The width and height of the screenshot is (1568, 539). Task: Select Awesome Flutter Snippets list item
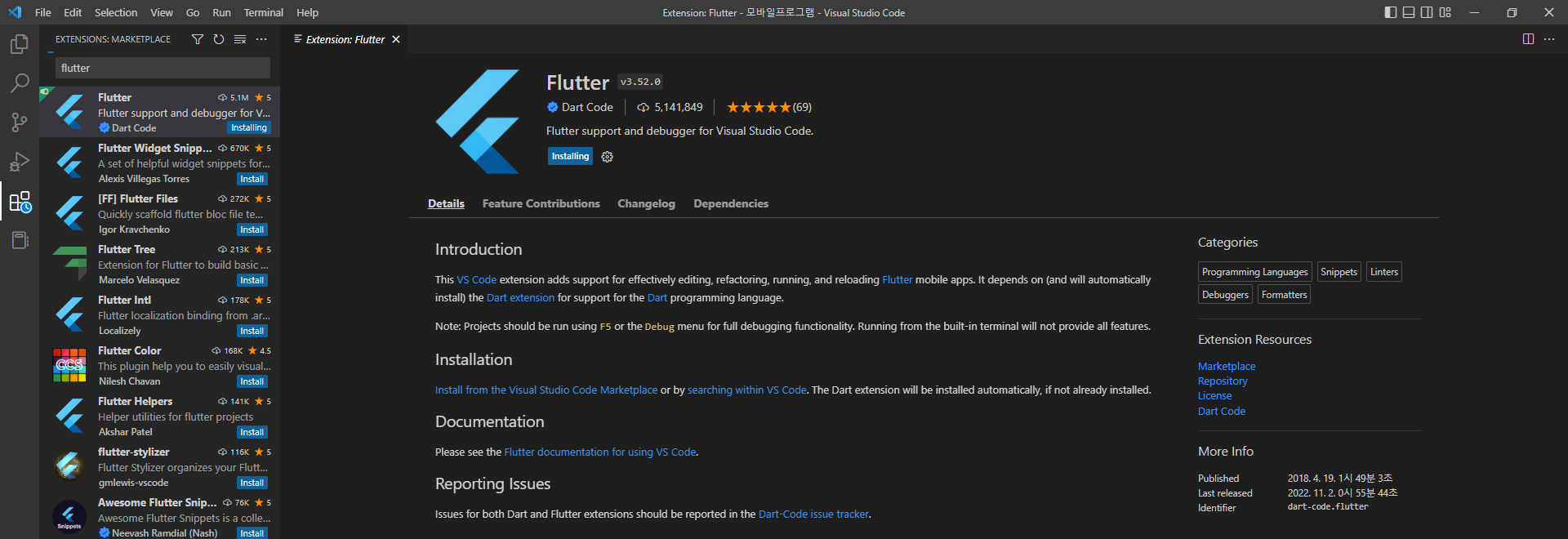[160, 517]
